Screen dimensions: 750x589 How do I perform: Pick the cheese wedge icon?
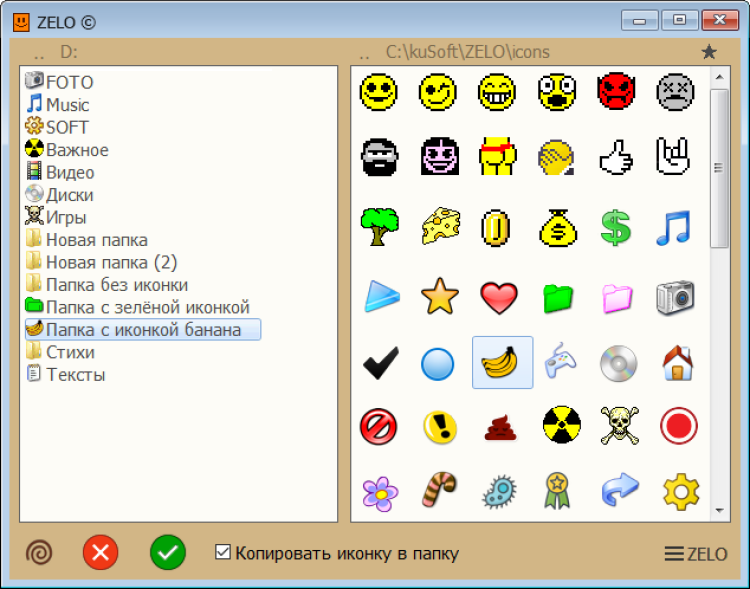[x=438, y=229]
